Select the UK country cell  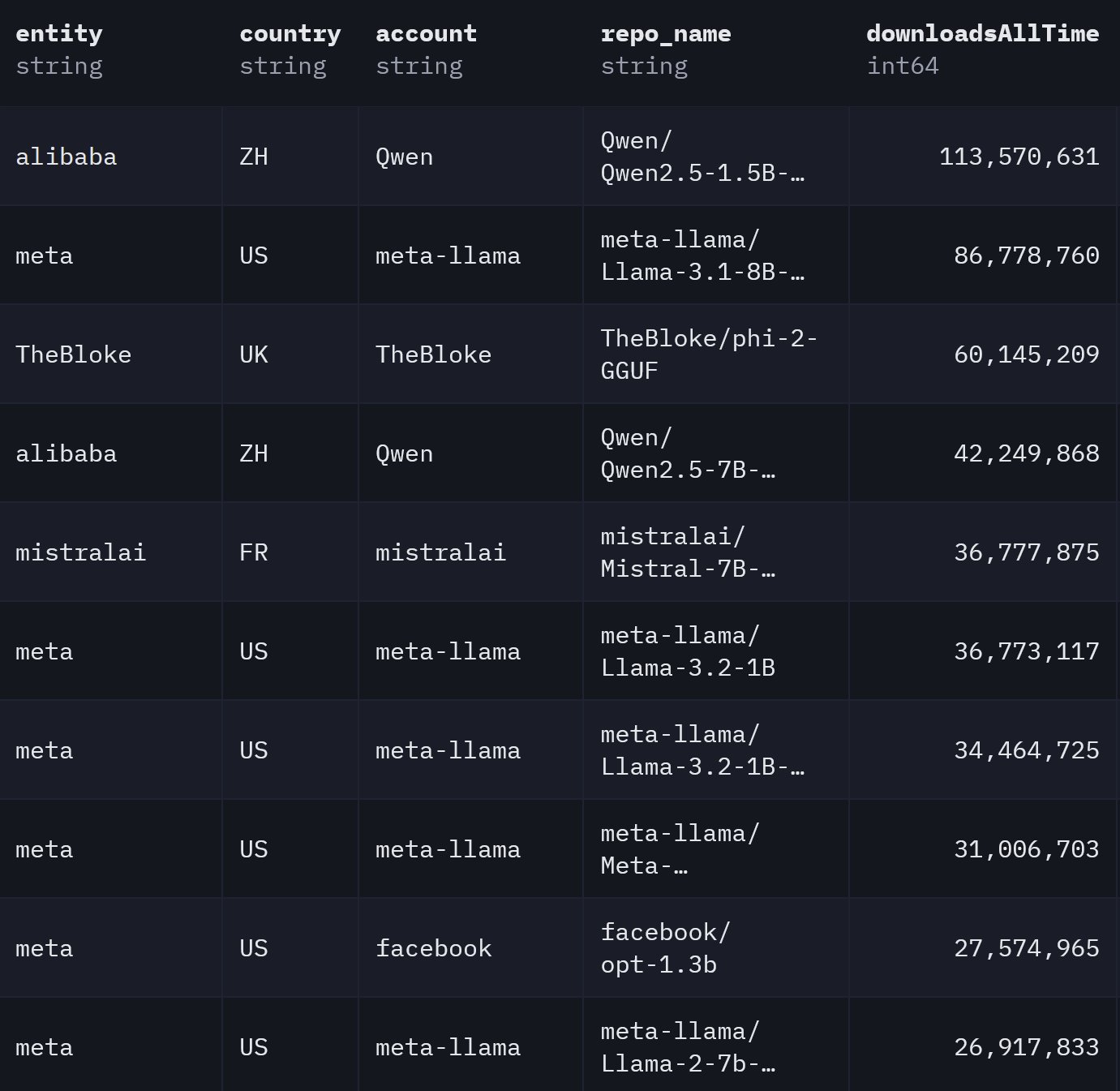pyautogui.click(x=254, y=354)
